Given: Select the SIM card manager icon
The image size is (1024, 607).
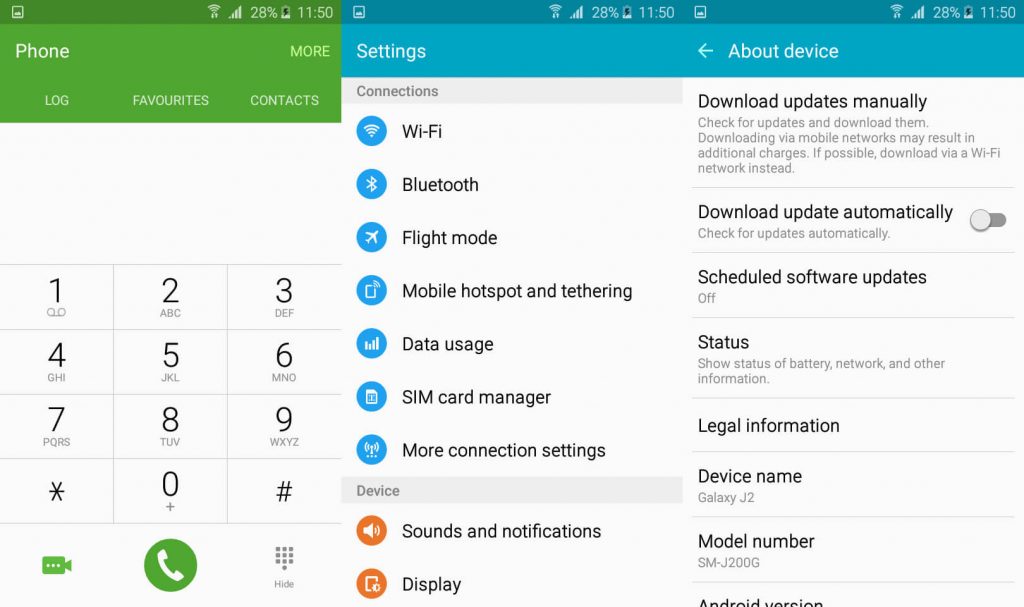Looking at the screenshot, I should tap(370, 396).
